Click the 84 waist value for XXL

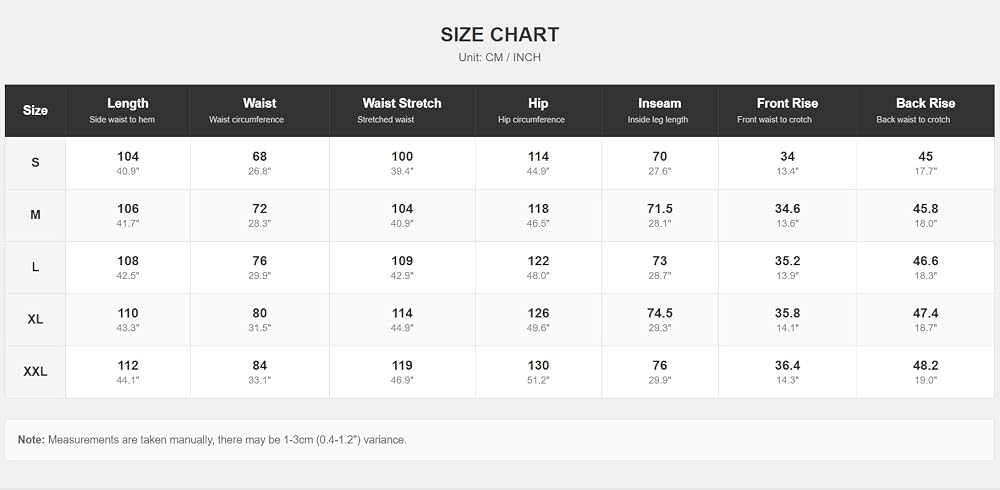[x=260, y=366]
